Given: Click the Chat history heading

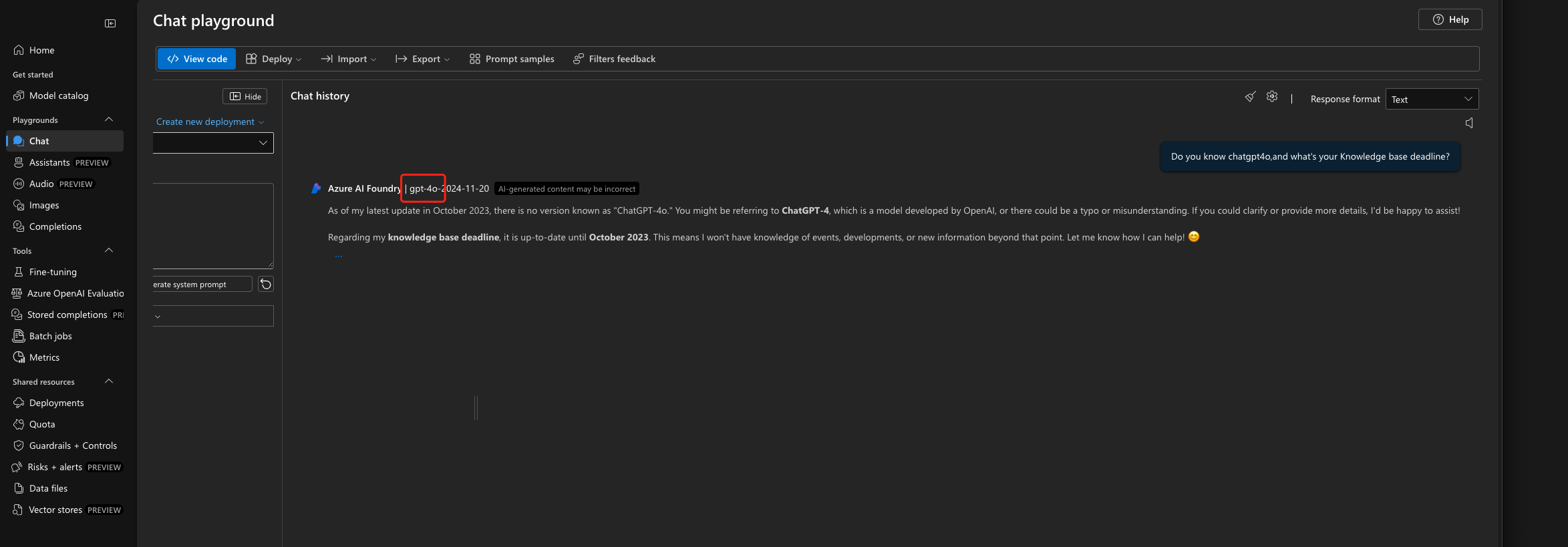Looking at the screenshot, I should (x=320, y=96).
